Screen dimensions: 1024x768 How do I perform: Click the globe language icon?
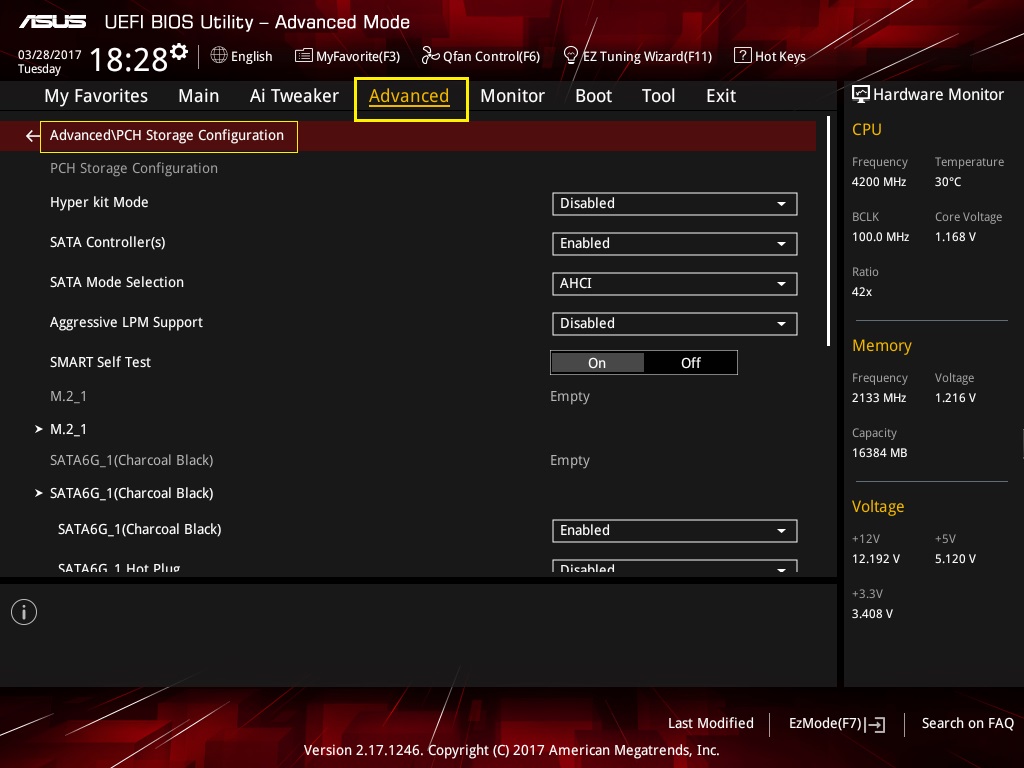click(219, 56)
